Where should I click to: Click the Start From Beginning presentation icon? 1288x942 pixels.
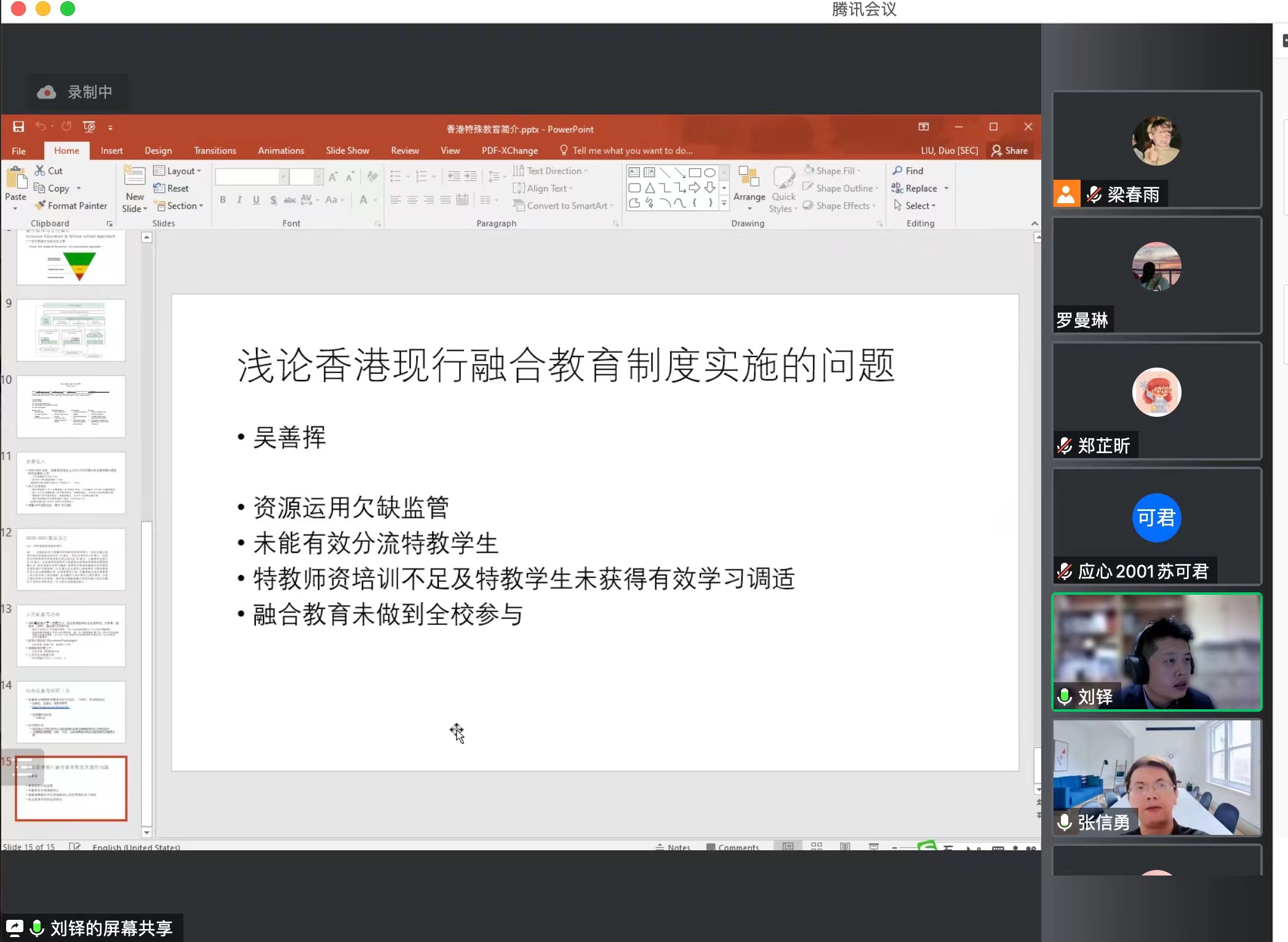pos(89,127)
